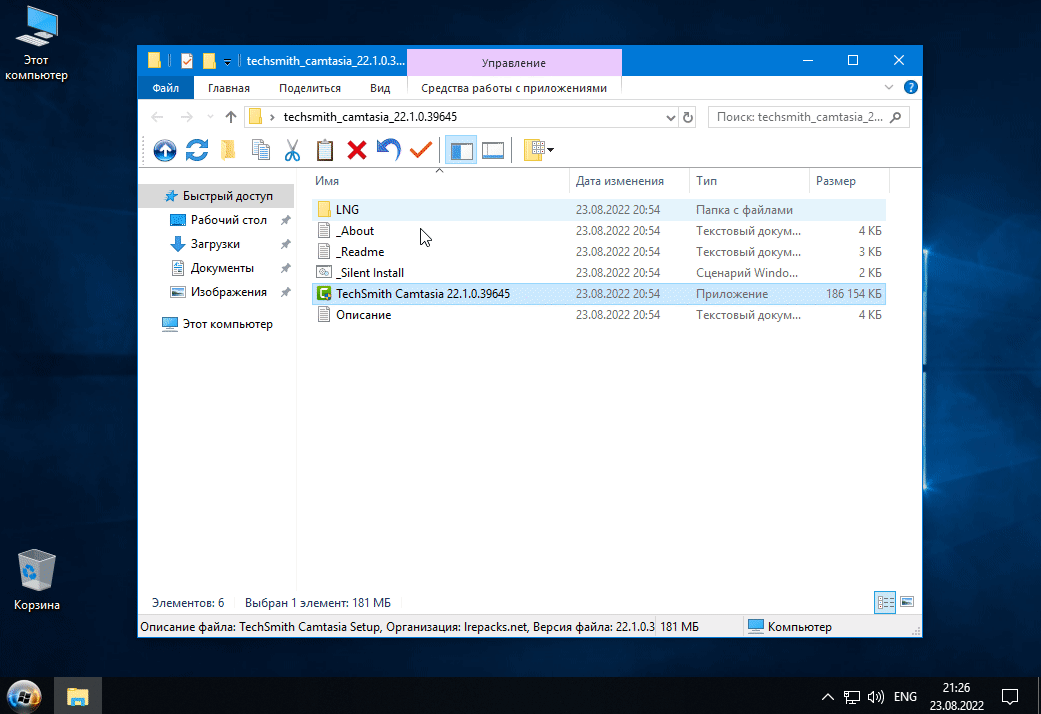Sort by the Имя column header
This screenshot has height=714, width=1041.
pos(440,181)
